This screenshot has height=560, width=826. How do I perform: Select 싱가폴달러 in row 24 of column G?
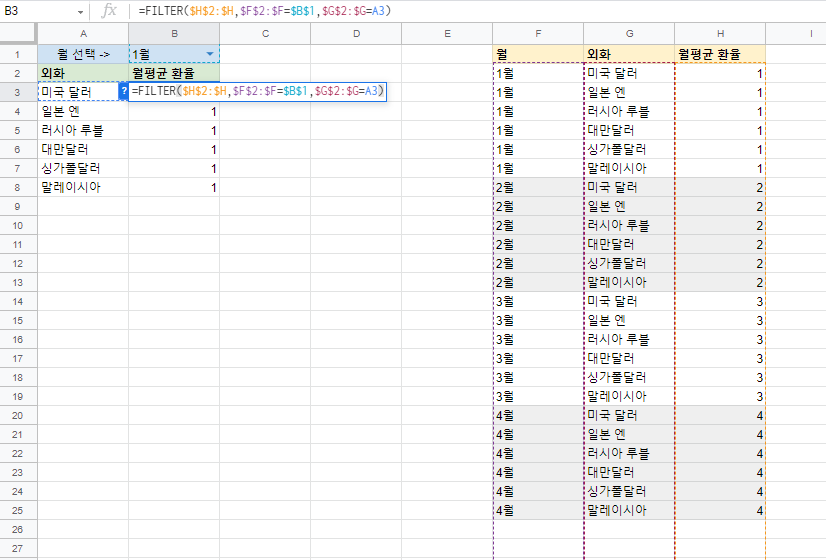click(x=629, y=491)
